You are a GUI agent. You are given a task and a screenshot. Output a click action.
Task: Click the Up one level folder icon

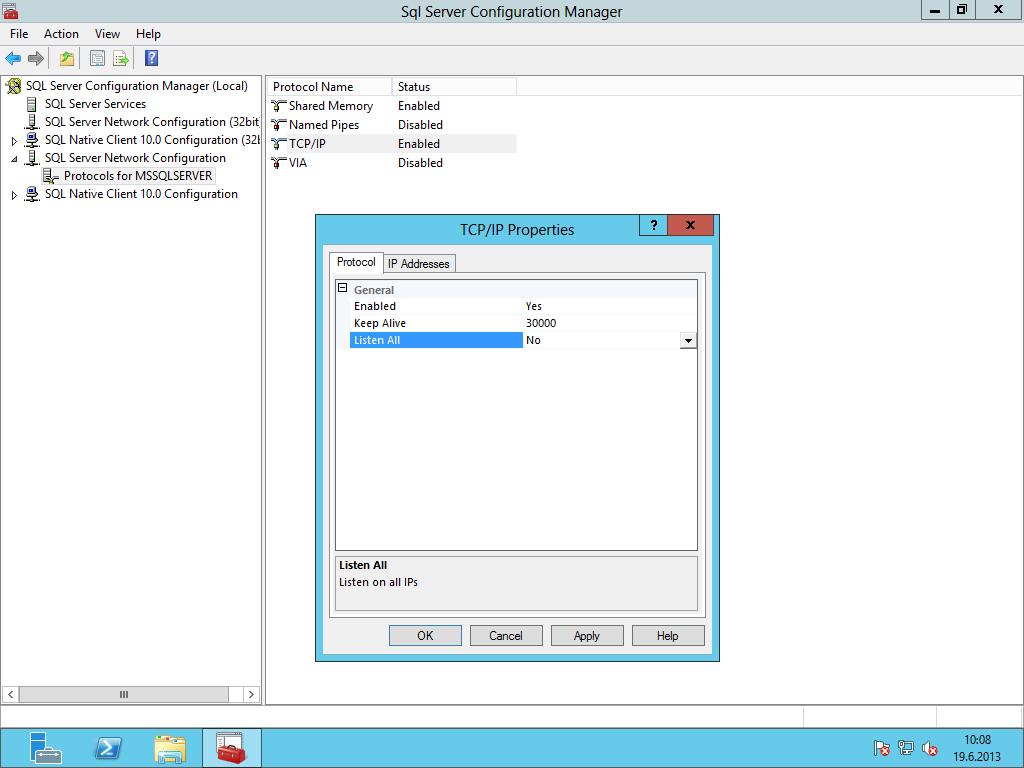pos(67,59)
